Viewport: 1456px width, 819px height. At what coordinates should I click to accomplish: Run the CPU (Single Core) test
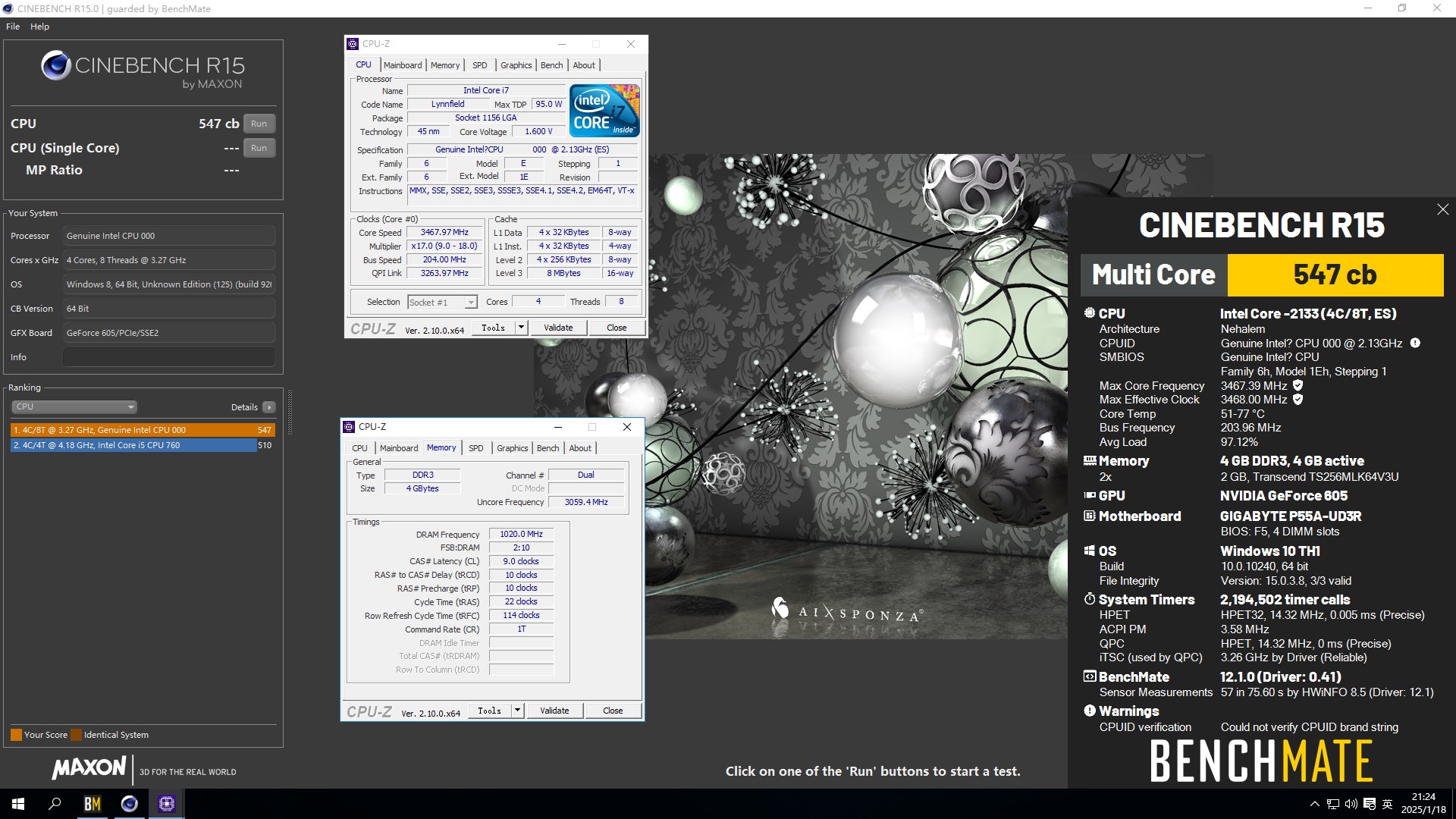pyautogui.click(x=259, y=148)
